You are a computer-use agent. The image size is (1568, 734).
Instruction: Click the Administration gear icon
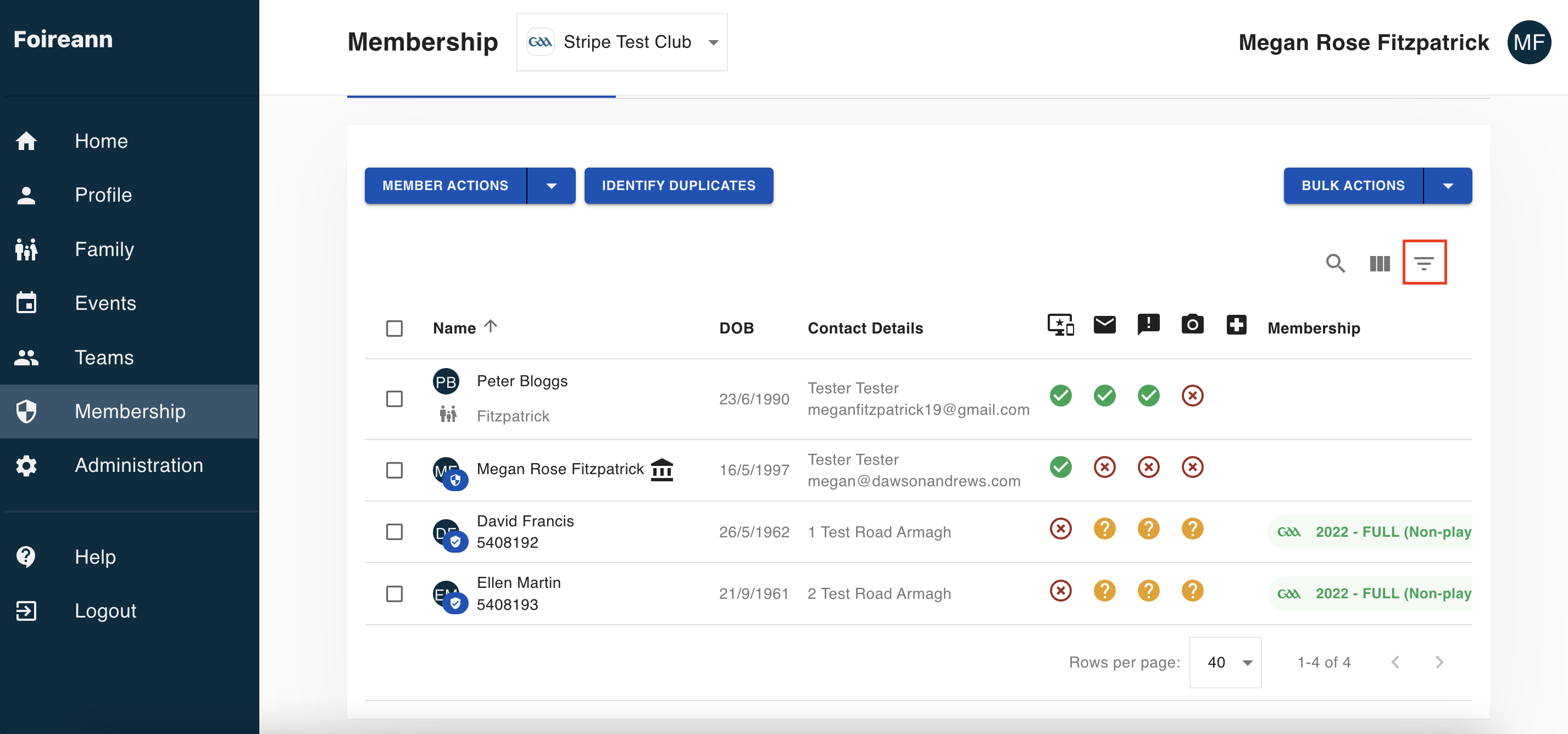tap(26, 465)
